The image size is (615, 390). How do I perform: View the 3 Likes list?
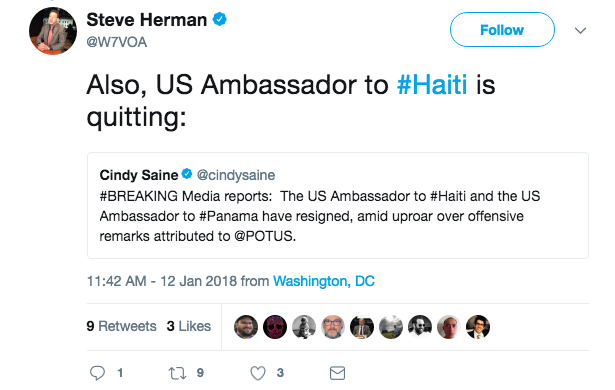tap(189, 326)
